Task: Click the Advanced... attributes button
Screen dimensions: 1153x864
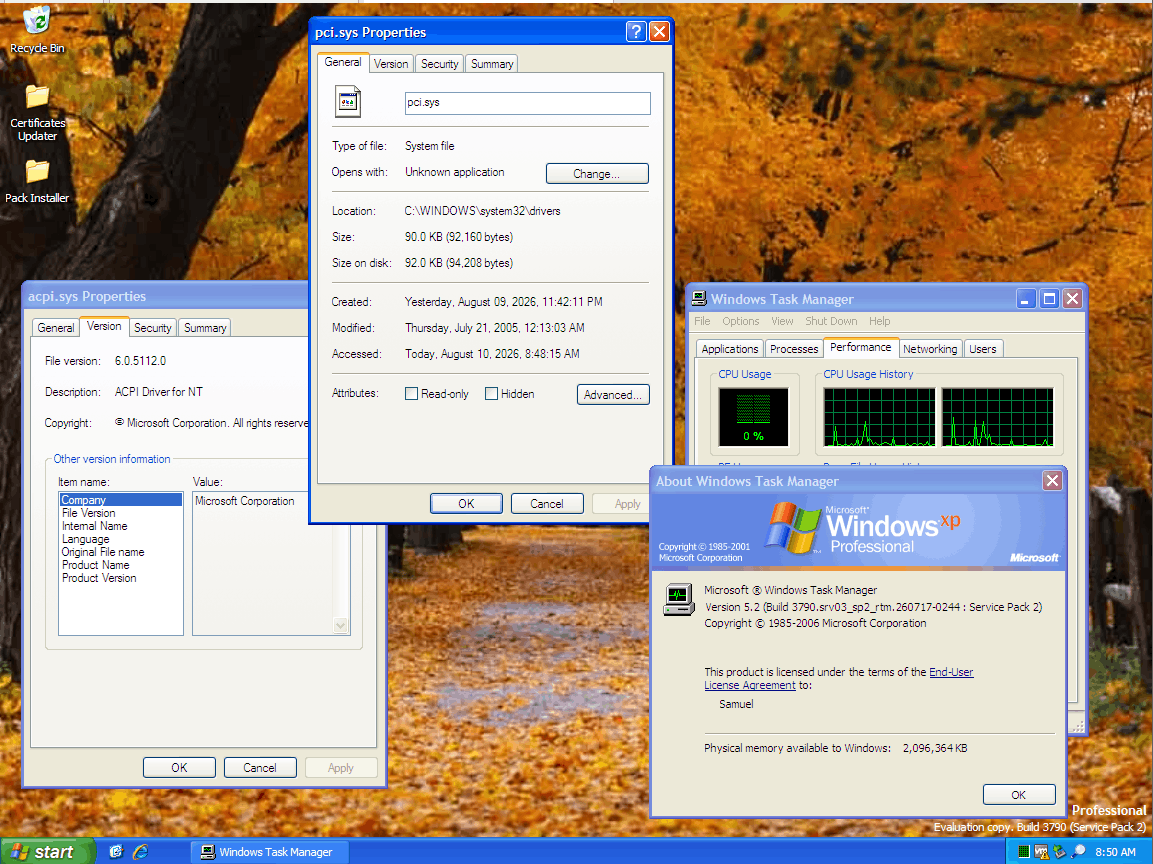Action: (613, 394)
